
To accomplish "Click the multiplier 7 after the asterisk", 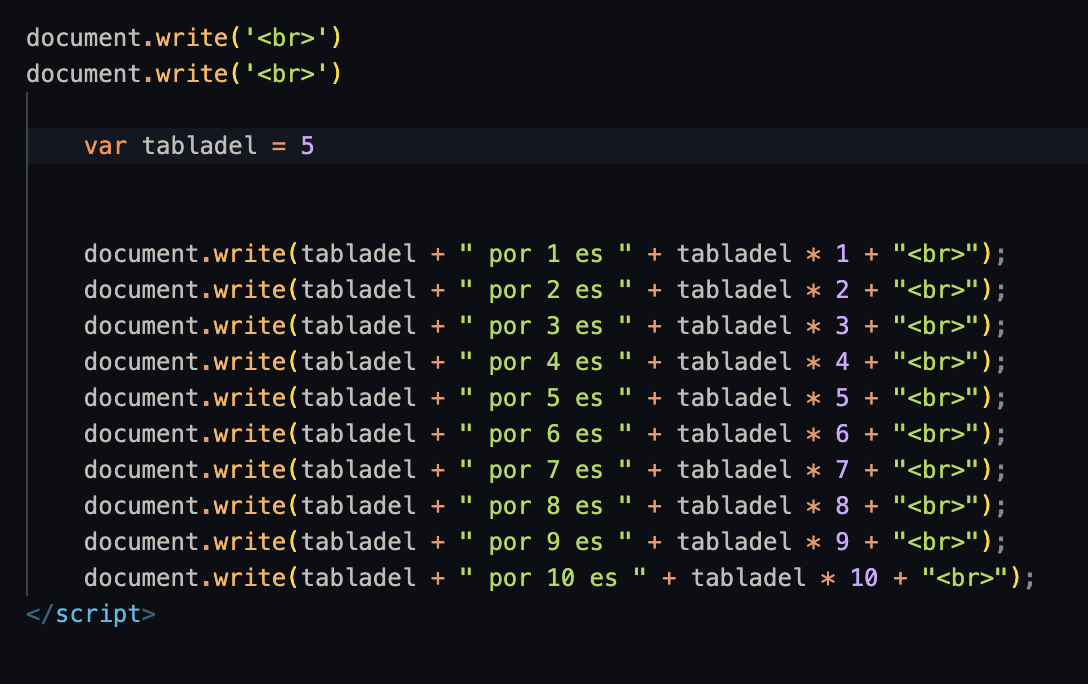I will point(842,470).
